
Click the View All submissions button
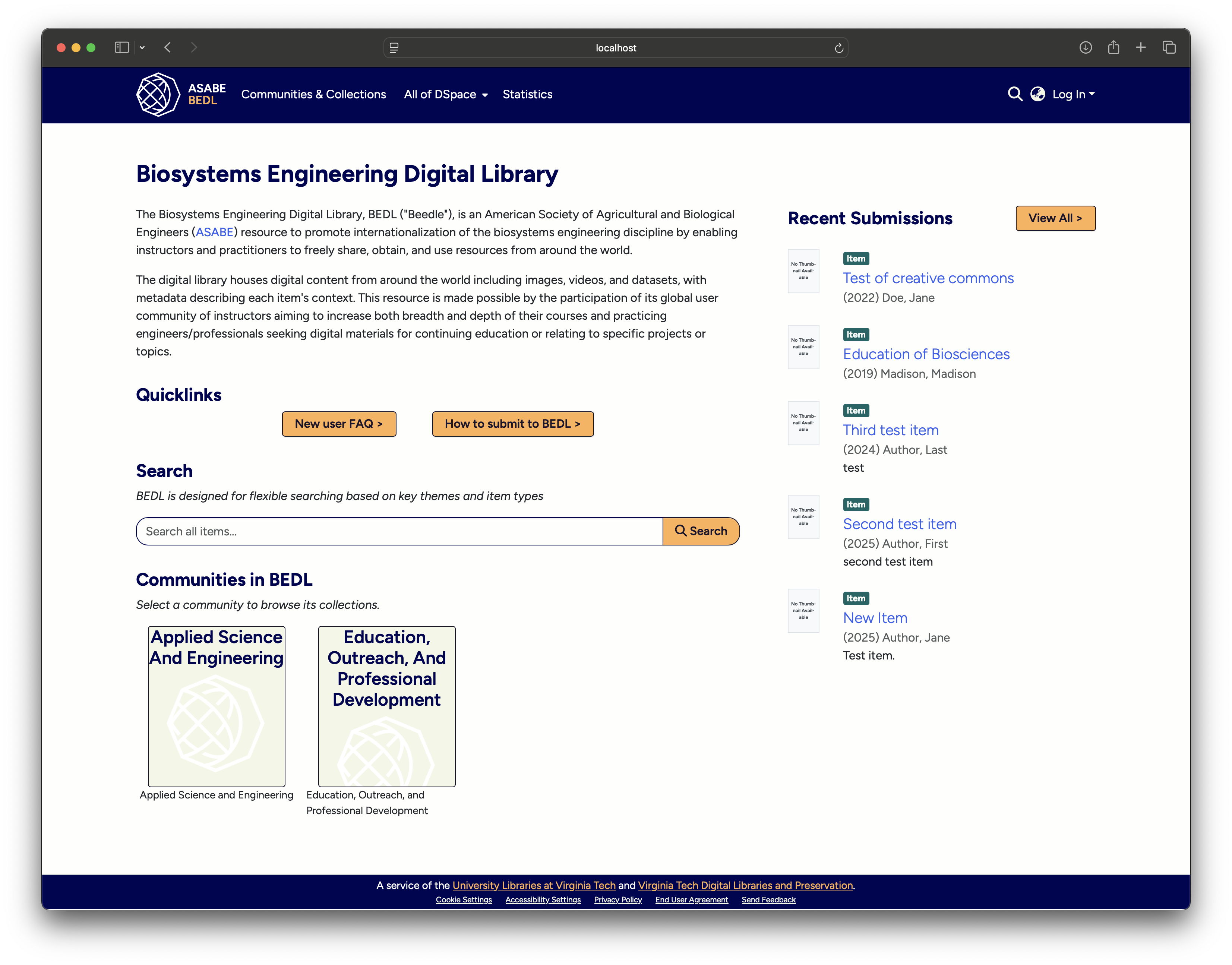1055,218
